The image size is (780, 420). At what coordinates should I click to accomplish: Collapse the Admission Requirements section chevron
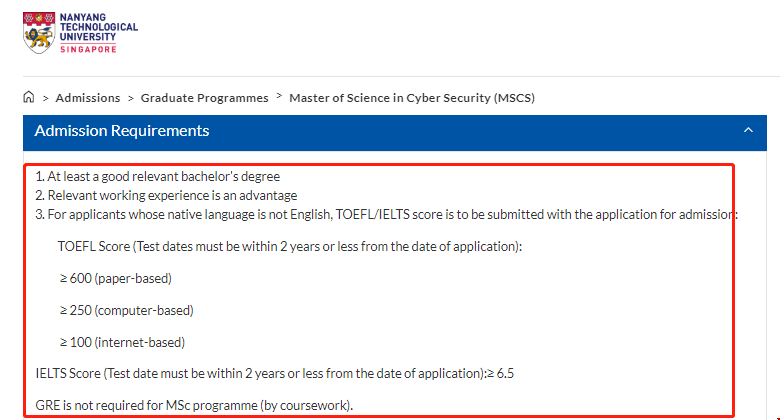748,131
